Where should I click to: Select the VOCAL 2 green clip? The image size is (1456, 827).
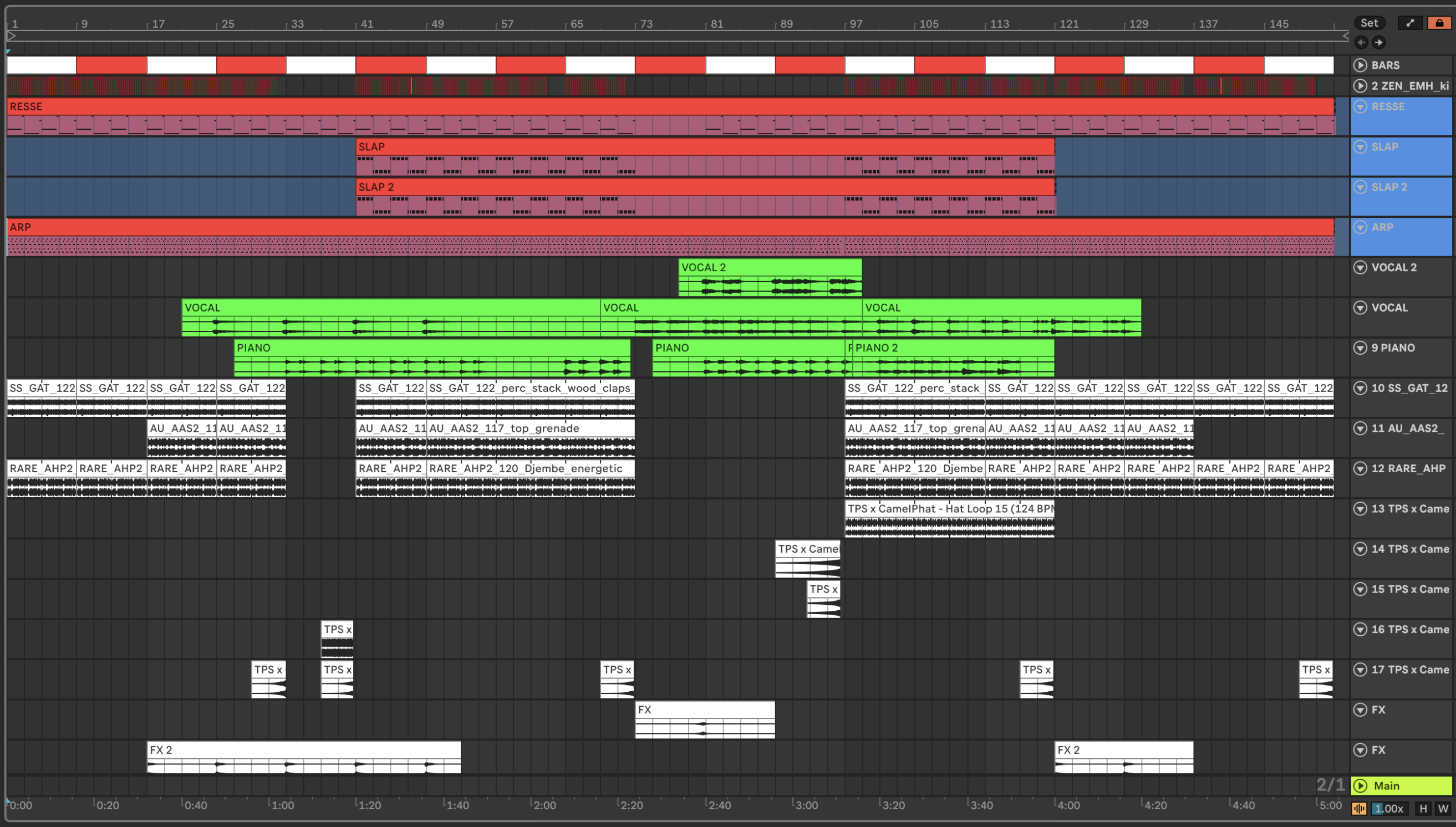[x=769, y=268]
